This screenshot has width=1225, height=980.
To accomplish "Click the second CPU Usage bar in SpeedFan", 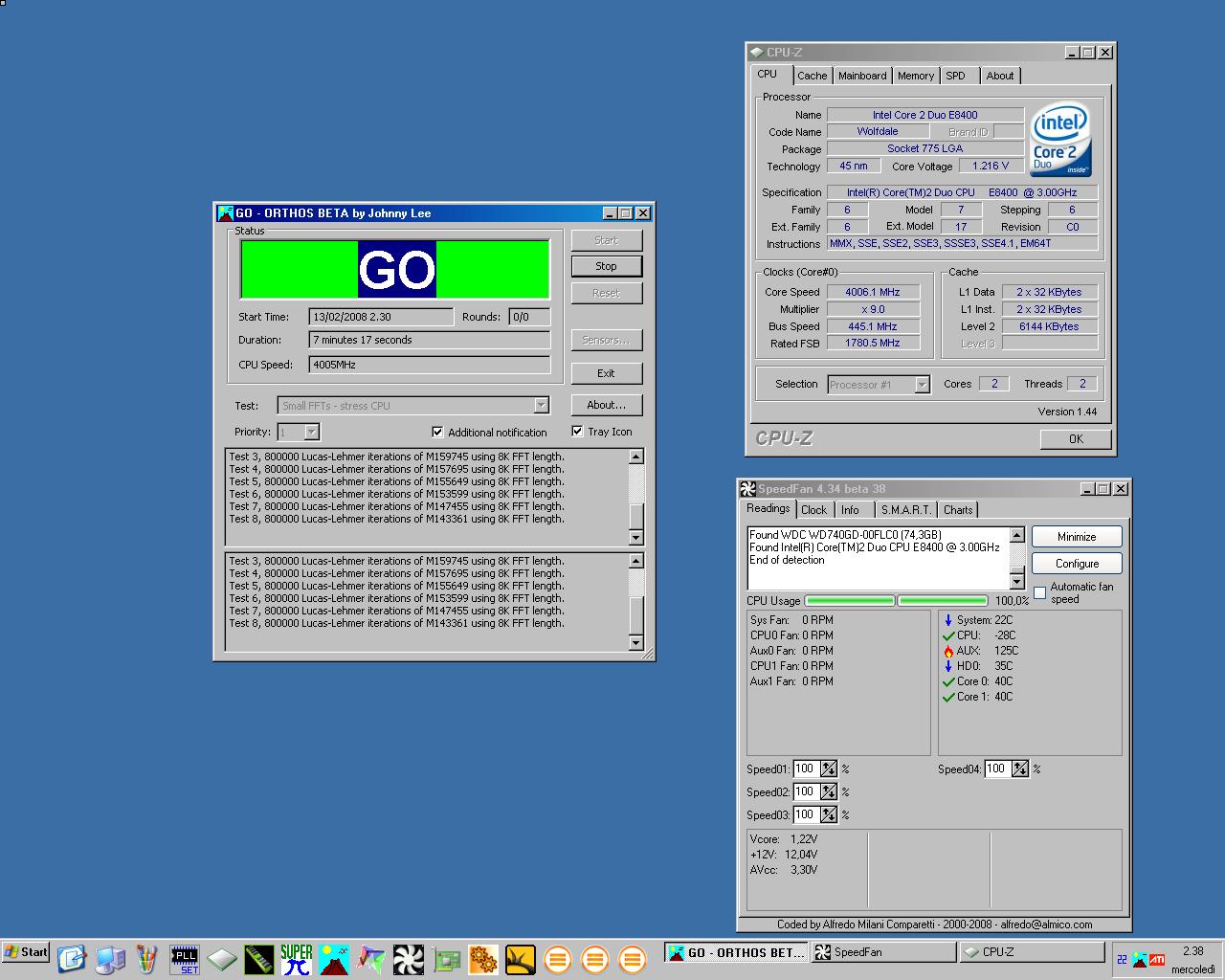I will pyautogui.click(x=942, y=601).
